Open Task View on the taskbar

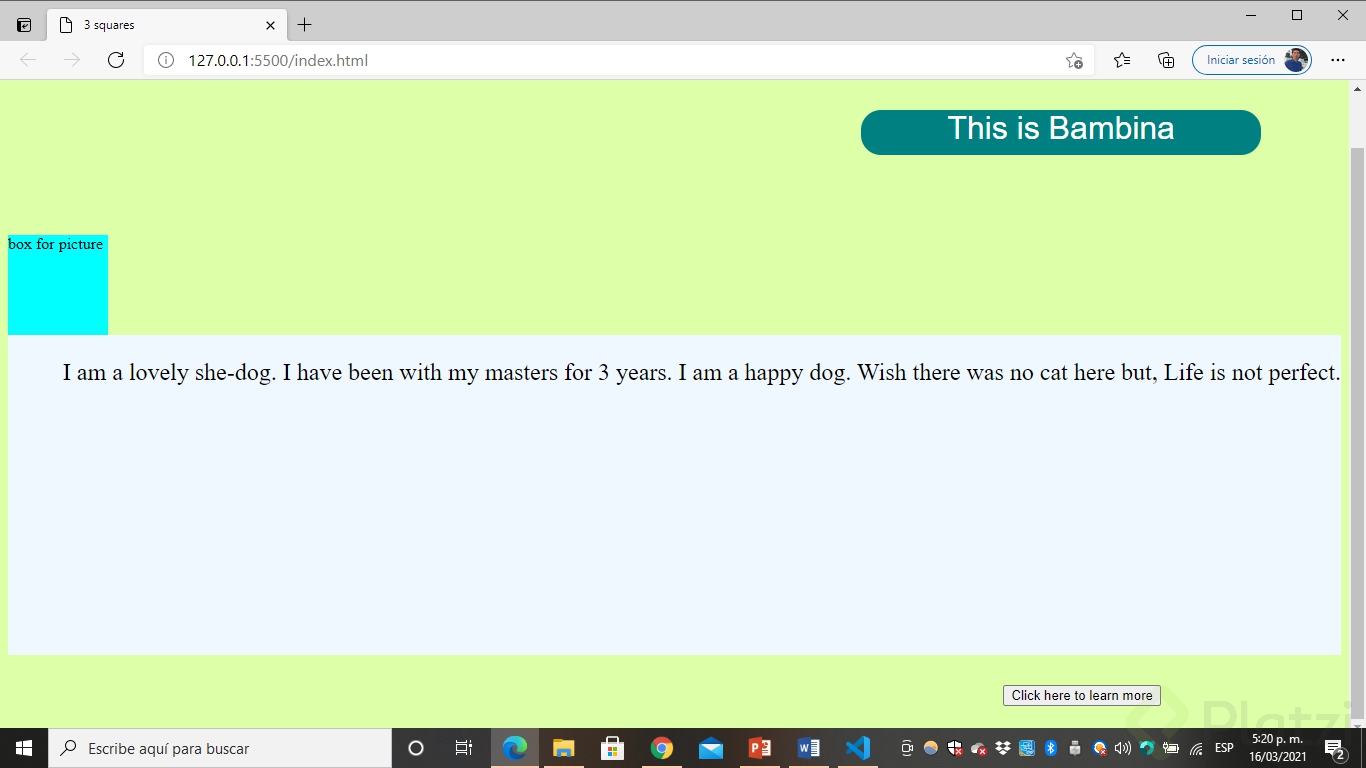click(x=464, y=748)
